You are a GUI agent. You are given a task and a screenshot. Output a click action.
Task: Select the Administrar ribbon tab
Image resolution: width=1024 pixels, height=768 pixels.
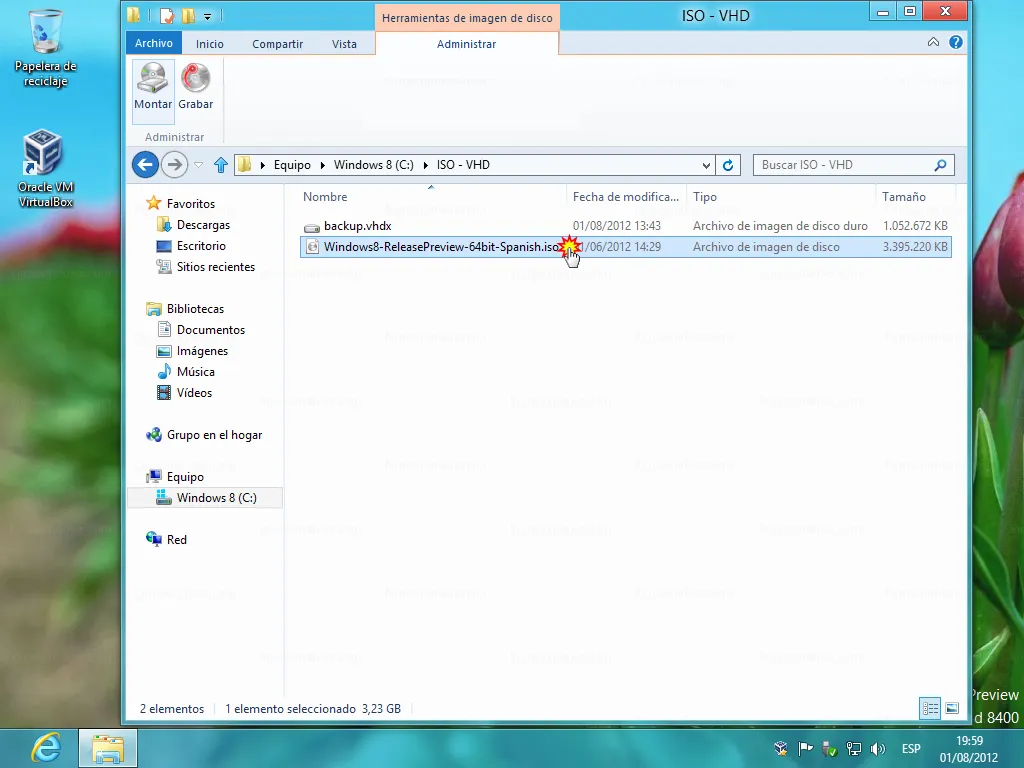[466, 44]
